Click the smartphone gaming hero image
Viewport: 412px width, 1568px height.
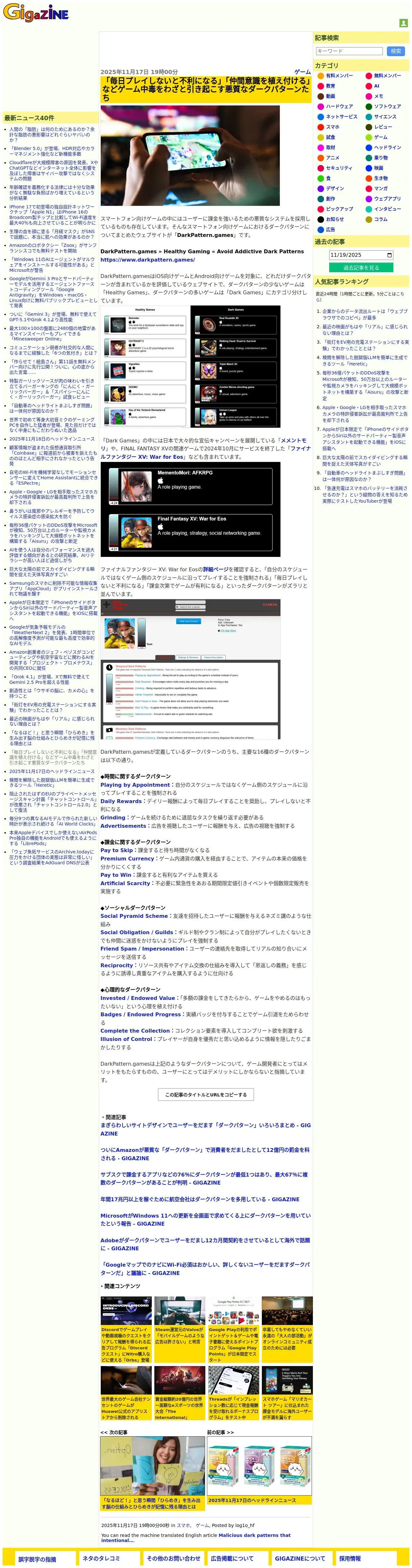click(190, 156)
